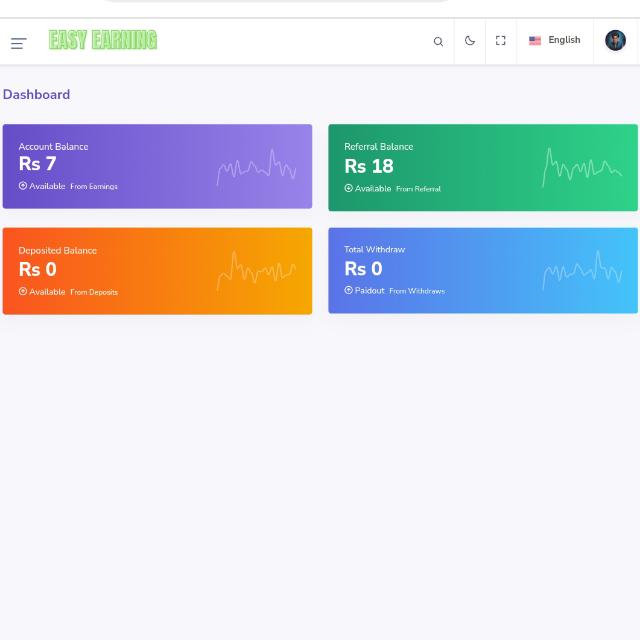
Task: Click the Total Withdraw label
Action: (x=375, y=249)
